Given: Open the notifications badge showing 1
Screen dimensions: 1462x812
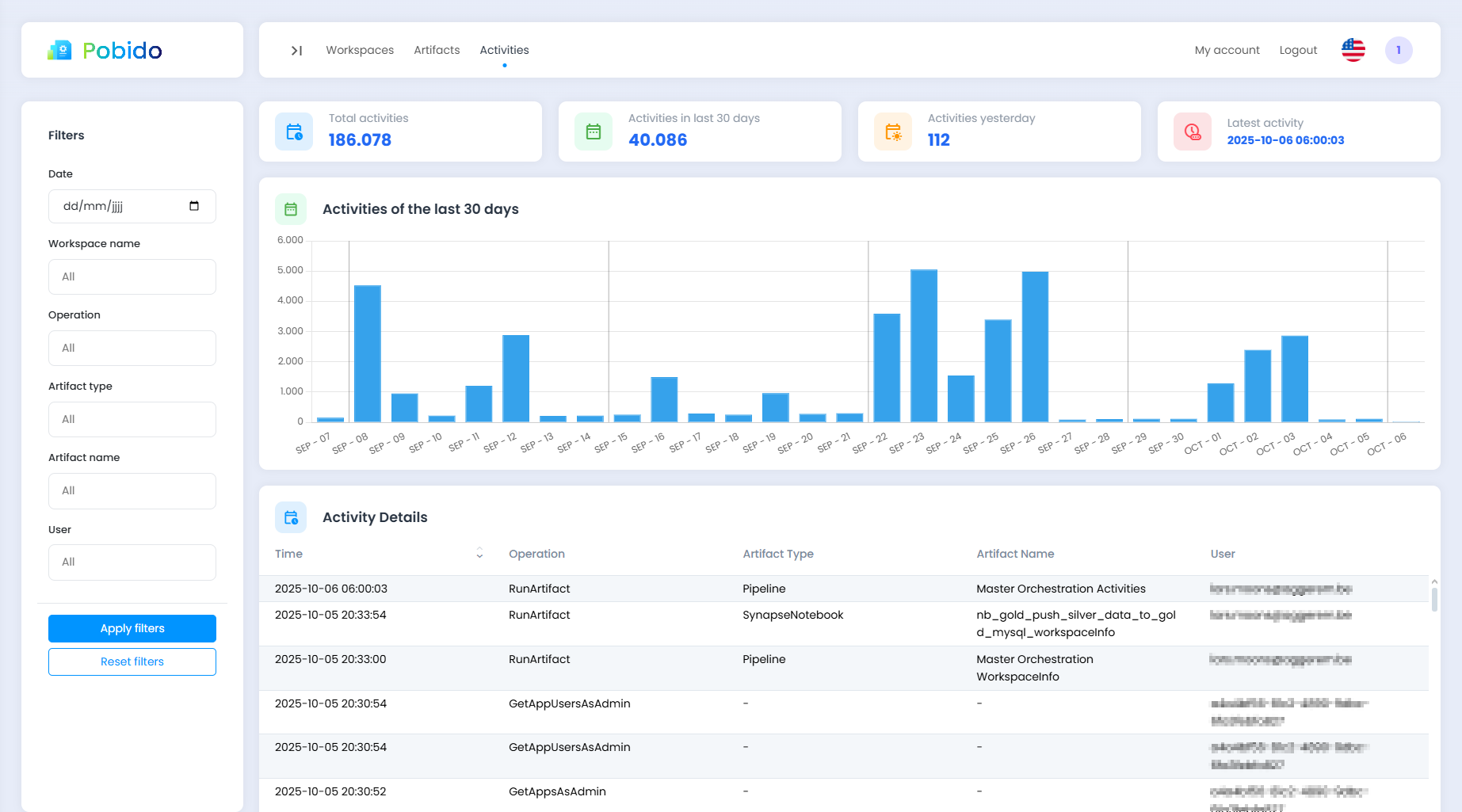Looking at the screenshot, I should tap(1398, 50).
